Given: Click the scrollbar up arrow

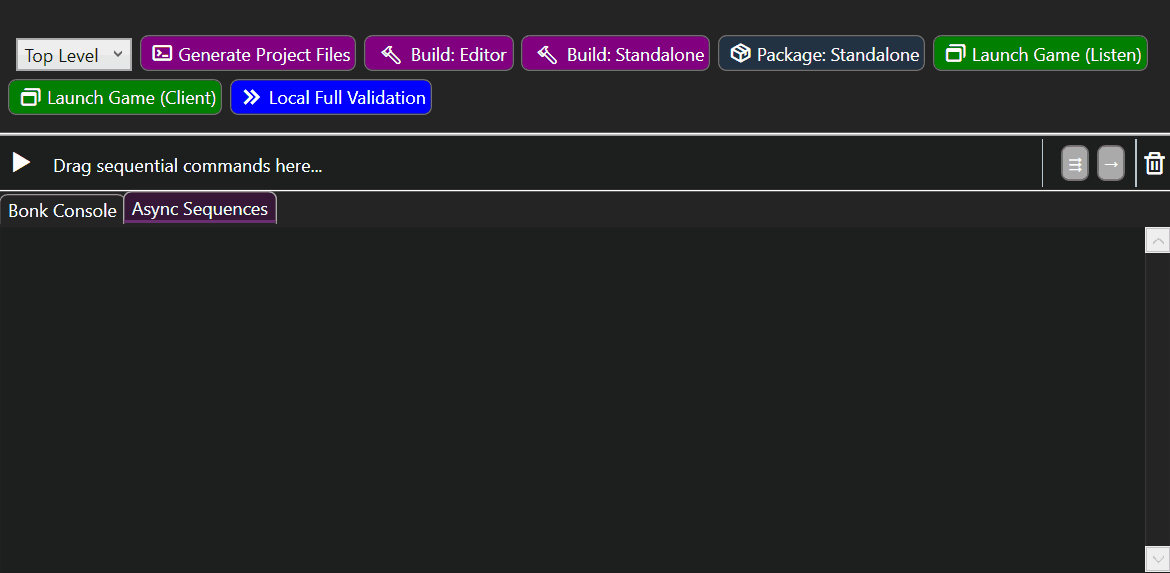Looking at the screenshot, I should [1157, 240].
